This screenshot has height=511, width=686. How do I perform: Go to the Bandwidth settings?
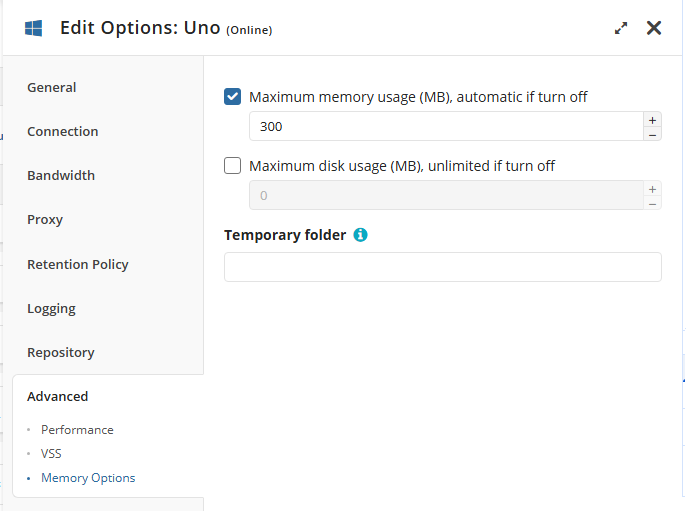coord(61,175)
